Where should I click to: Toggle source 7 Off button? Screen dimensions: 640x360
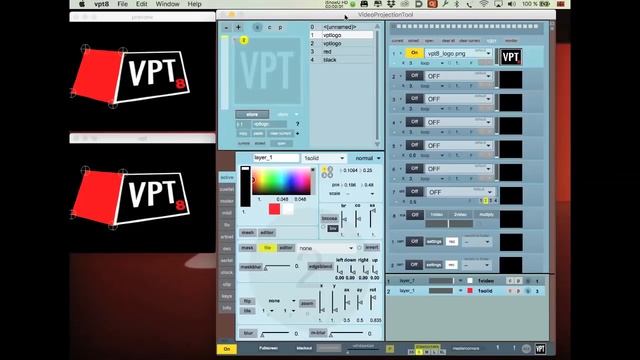click(414, 191)
